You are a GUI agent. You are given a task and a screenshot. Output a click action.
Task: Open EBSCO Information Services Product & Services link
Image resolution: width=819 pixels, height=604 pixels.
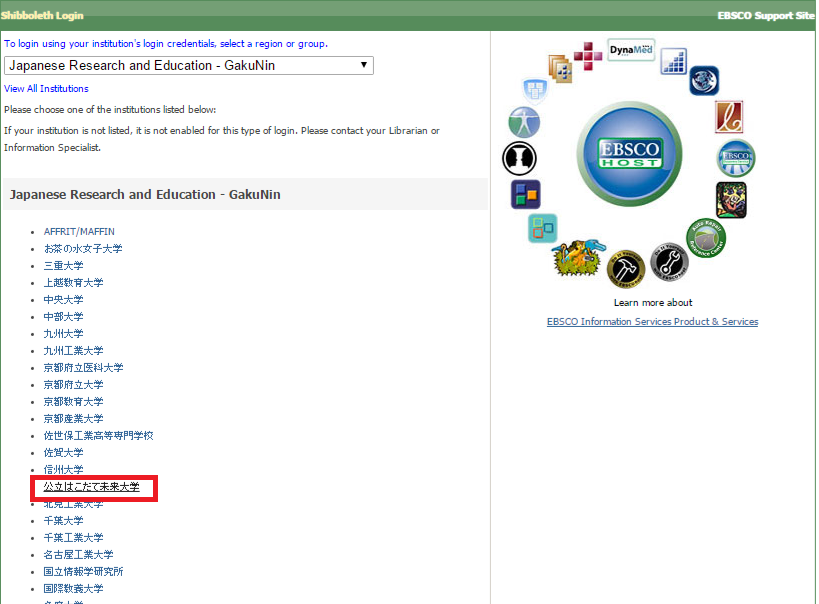[652, 322]
